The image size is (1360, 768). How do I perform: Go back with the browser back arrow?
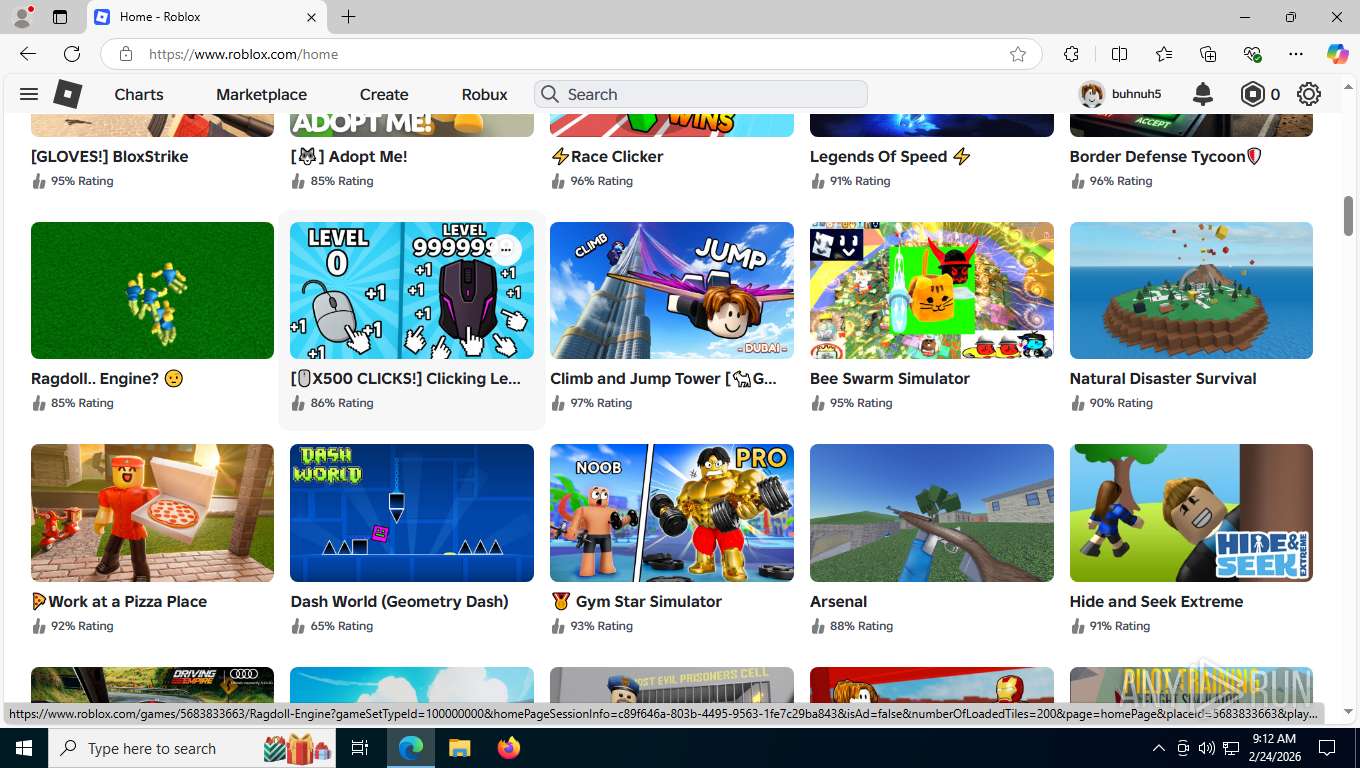pos(28,54)
